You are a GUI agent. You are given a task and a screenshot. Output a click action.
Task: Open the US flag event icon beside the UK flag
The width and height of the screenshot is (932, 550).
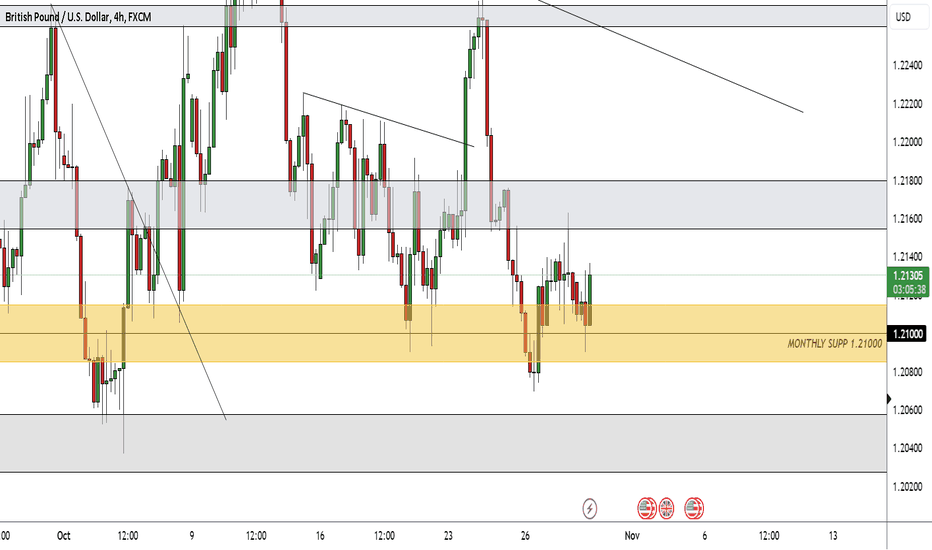(646, 508)
